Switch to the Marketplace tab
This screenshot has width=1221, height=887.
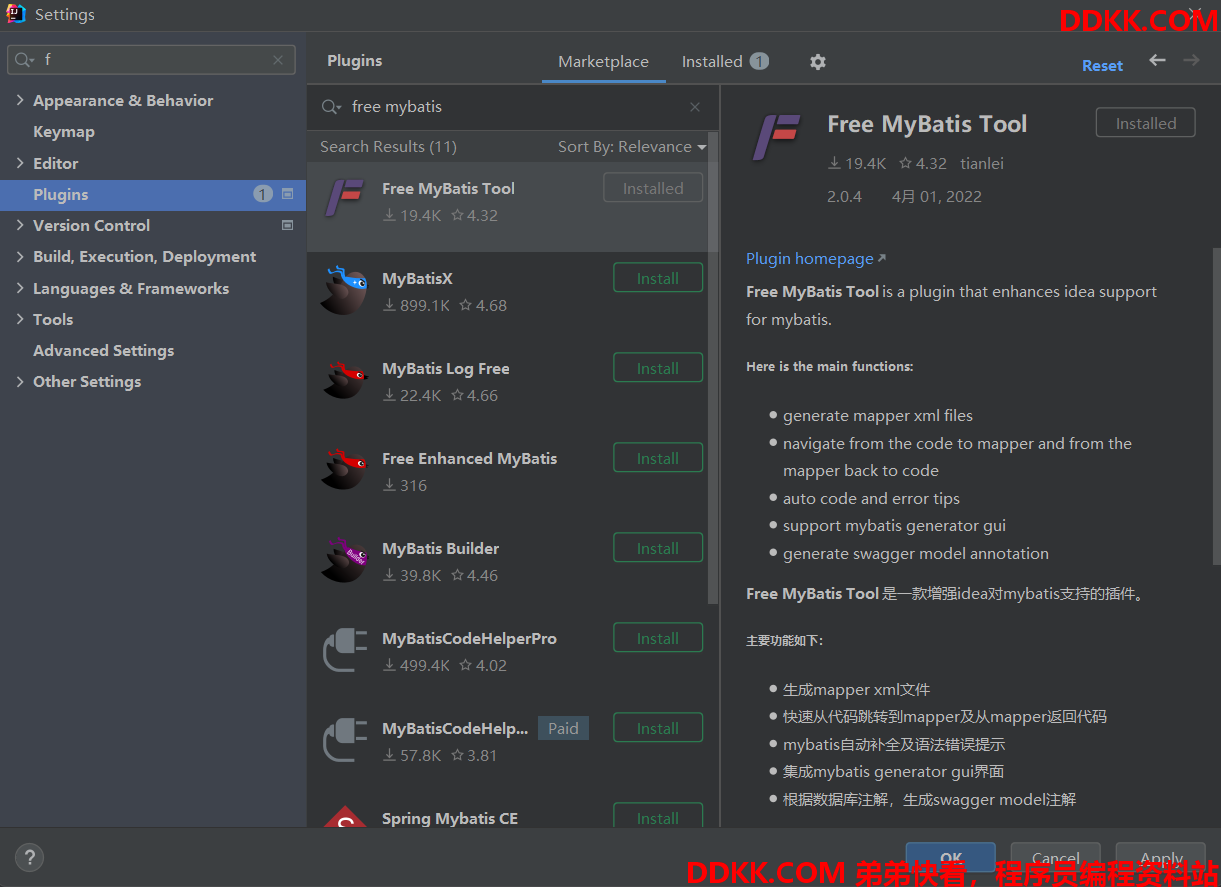tap(603, 62)
